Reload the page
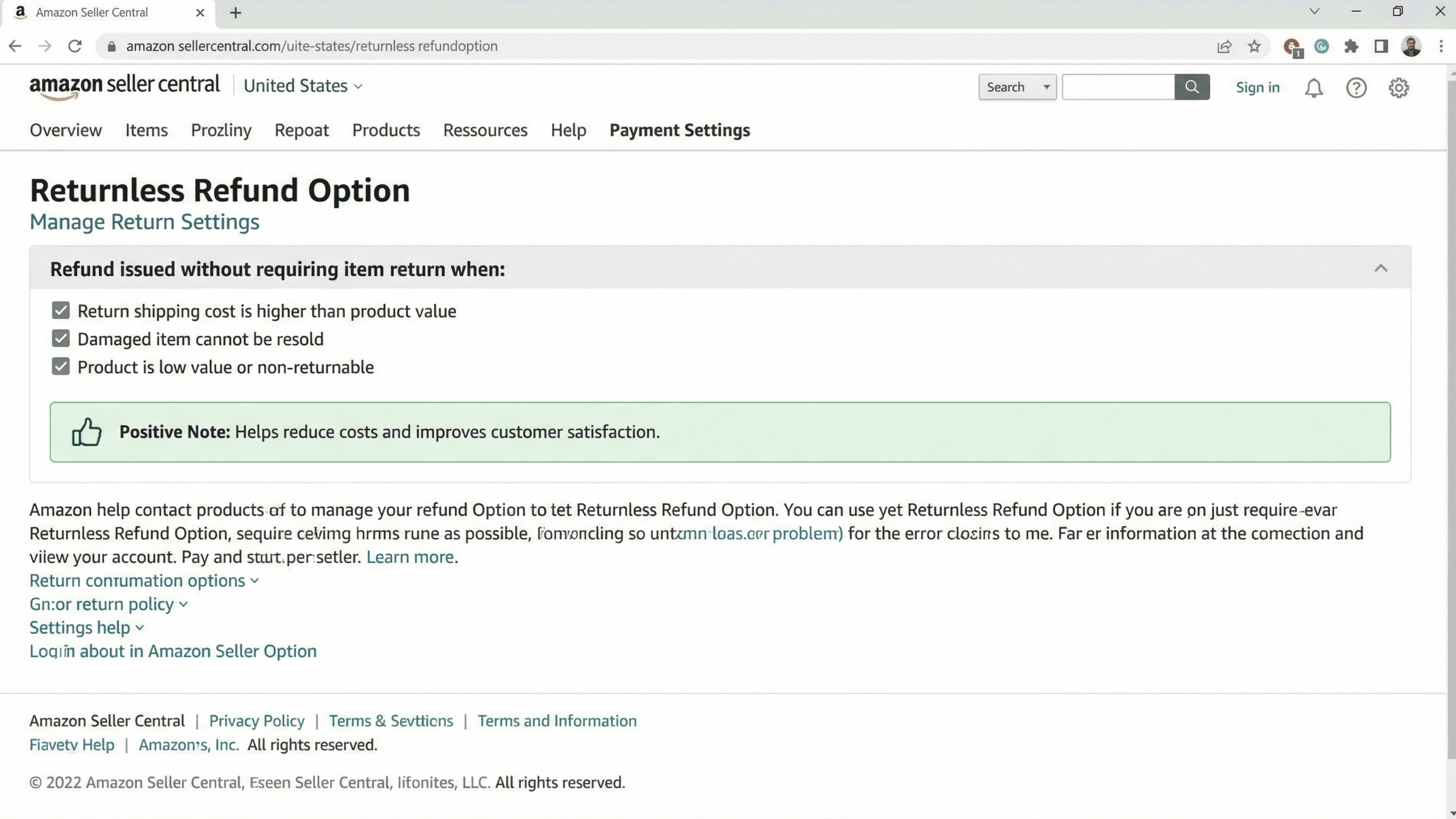1456x819 pixels. [x=75, y=46]
